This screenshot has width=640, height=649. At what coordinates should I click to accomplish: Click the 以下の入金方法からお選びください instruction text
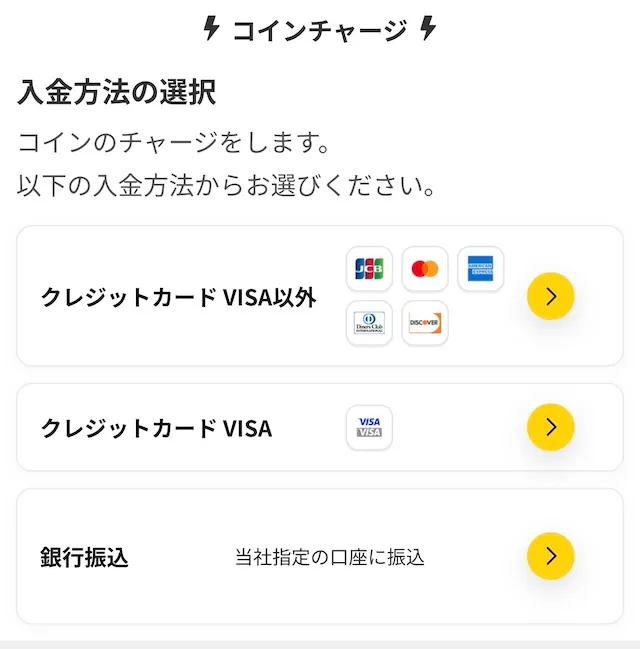pyautogui.click(x=226, y=186)
